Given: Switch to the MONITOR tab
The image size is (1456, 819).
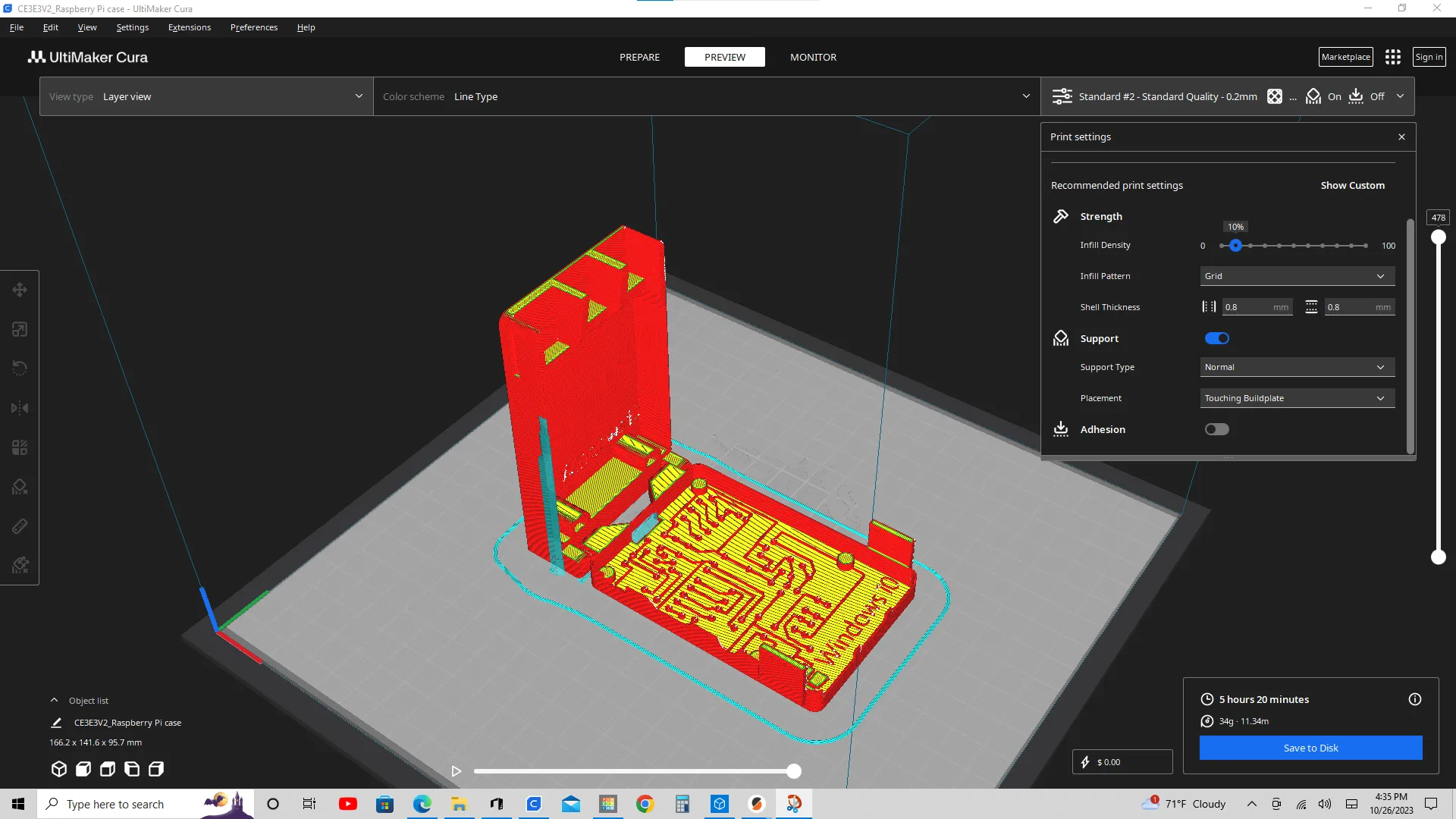Looking at the screenshot, I should [x=813, y=57].
